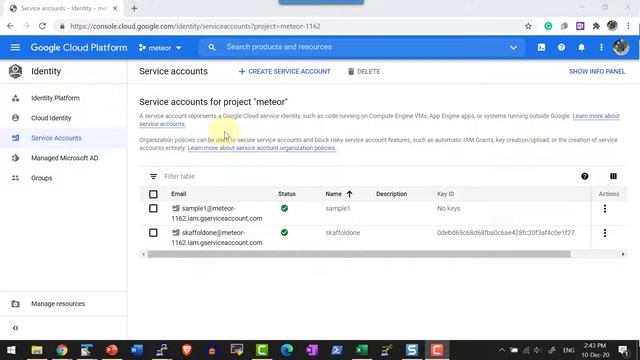The image size is (640, 360).
Task: Open the header more options menu
Action: pos(601,47)
